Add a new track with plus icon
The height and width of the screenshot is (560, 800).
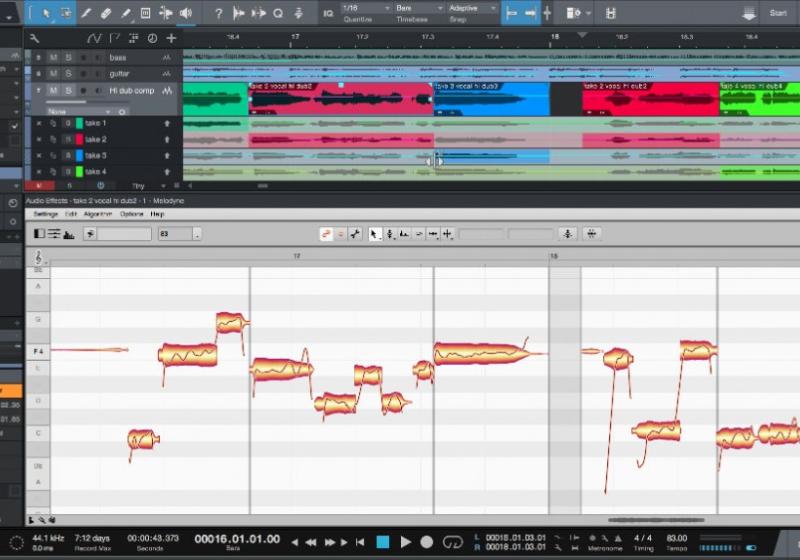[171, 38]
